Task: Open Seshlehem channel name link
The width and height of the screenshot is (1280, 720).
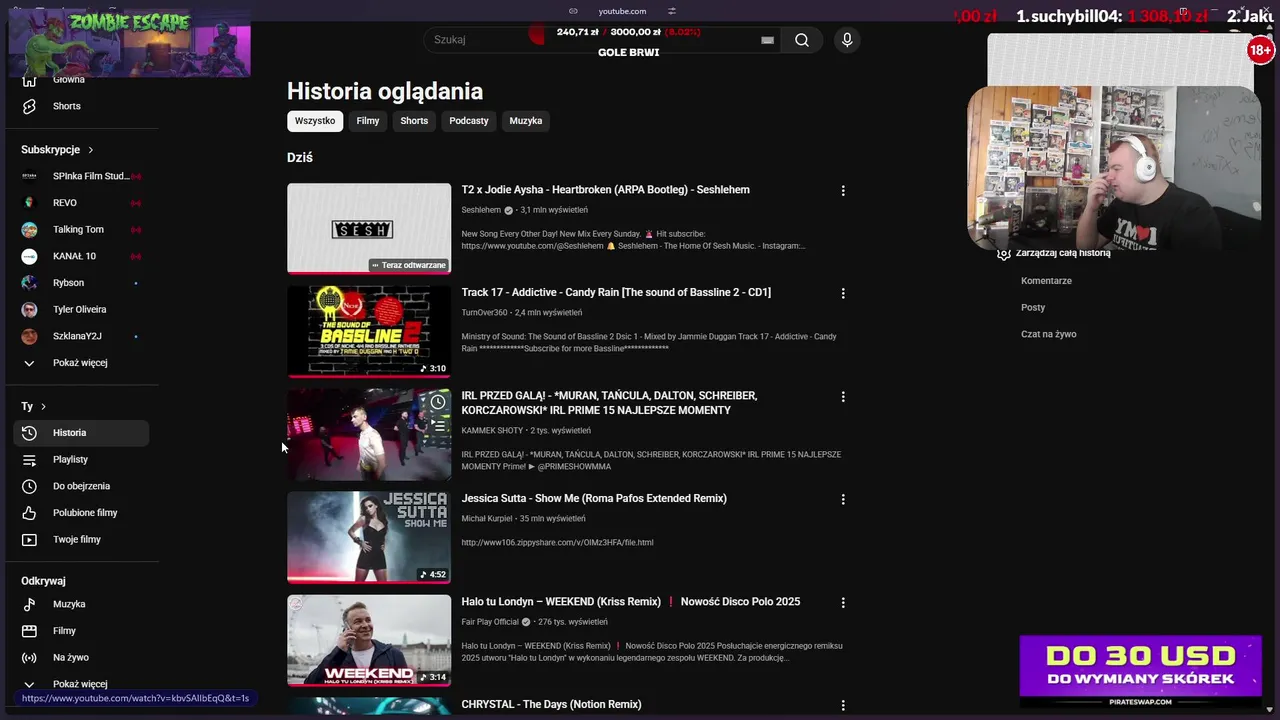Action: tap(481, 210)
